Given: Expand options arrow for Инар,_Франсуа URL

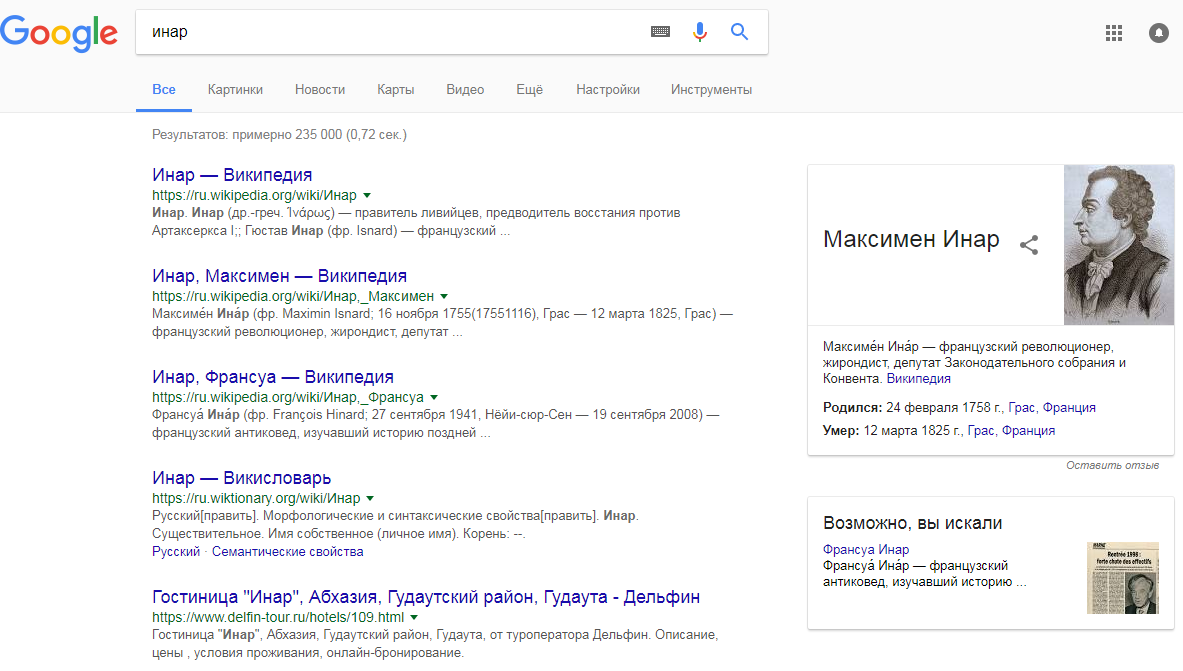Looking at the screenshot, I should tap(434, 398).
